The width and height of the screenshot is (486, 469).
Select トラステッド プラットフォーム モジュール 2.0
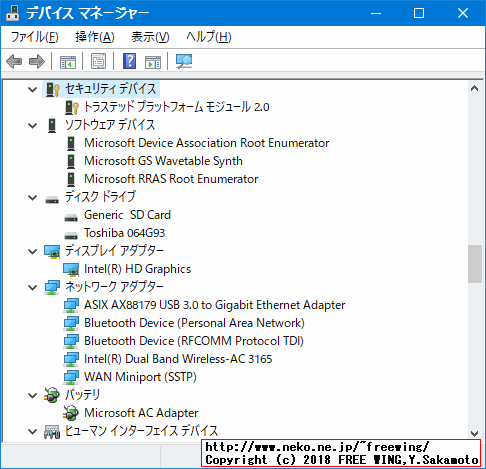coord(177,107)
